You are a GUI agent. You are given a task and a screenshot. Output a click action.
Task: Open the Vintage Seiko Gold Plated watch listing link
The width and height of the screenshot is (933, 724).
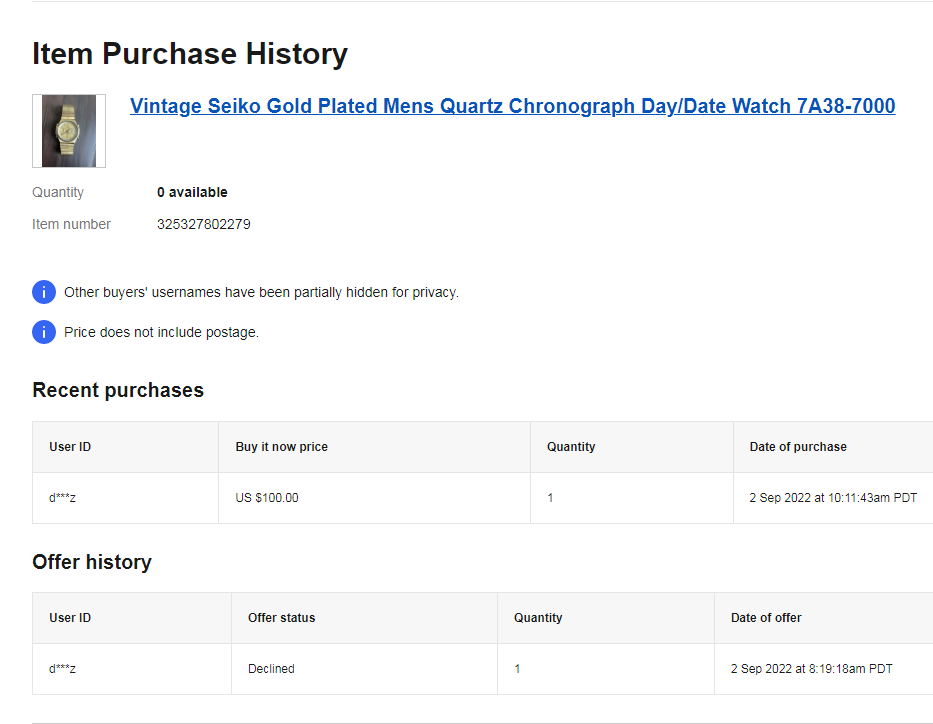pos(512,106)
